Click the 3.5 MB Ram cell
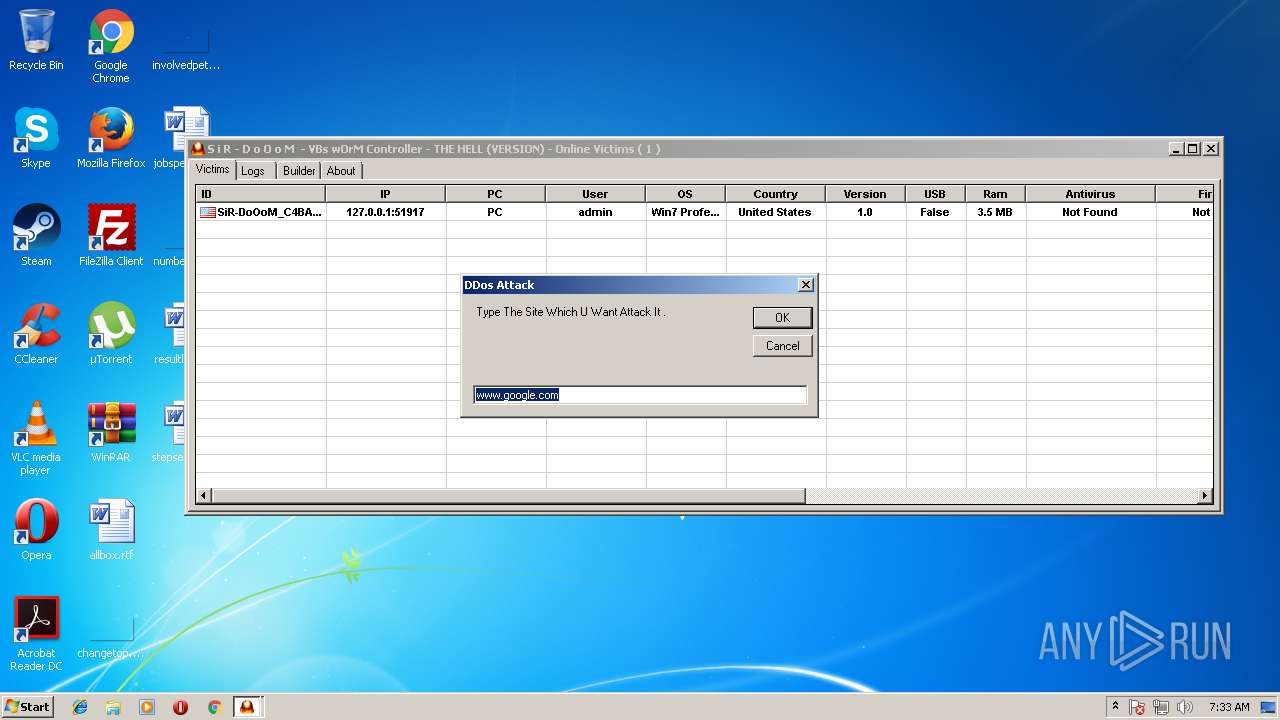Screen dimensions: 1280x720 [995, 212]
